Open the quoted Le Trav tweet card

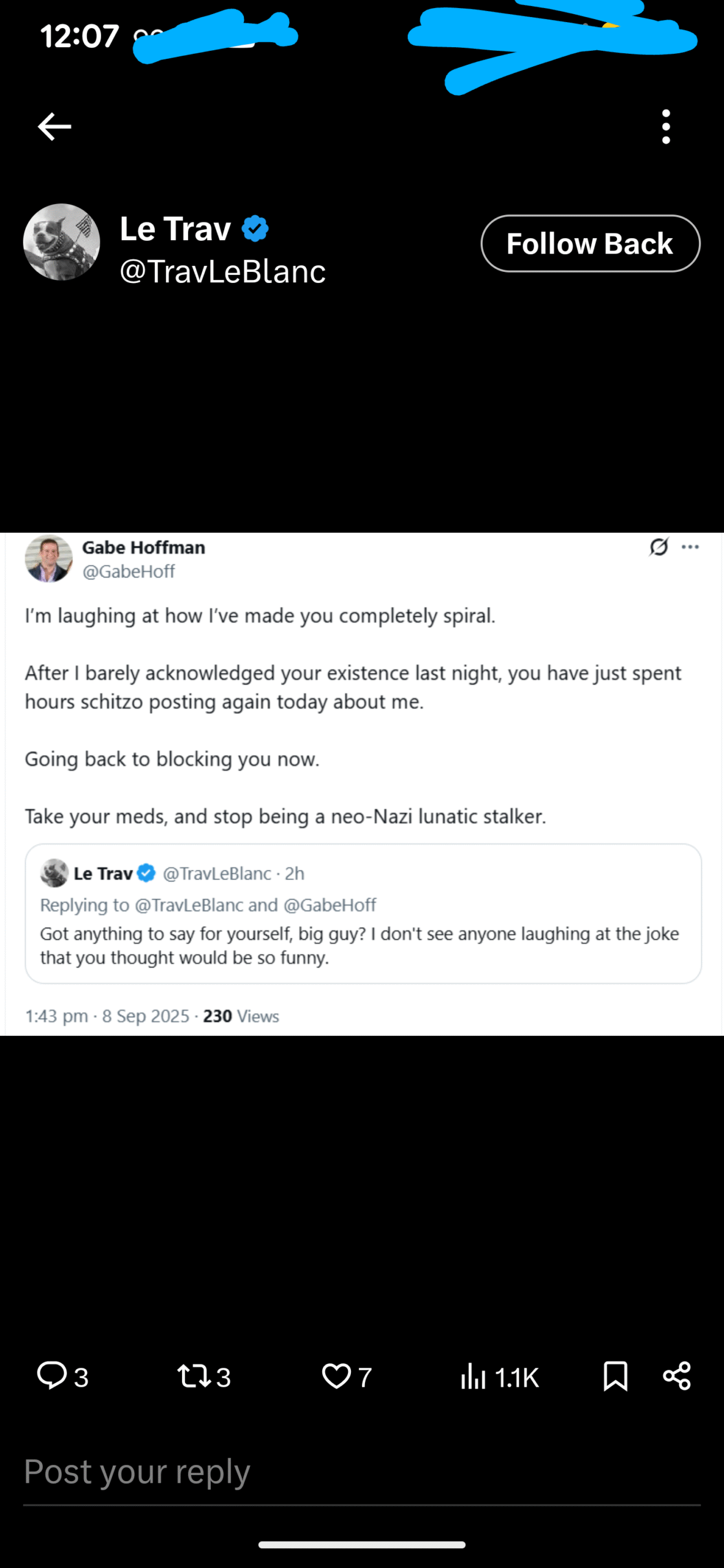click(x=363, y=914)
